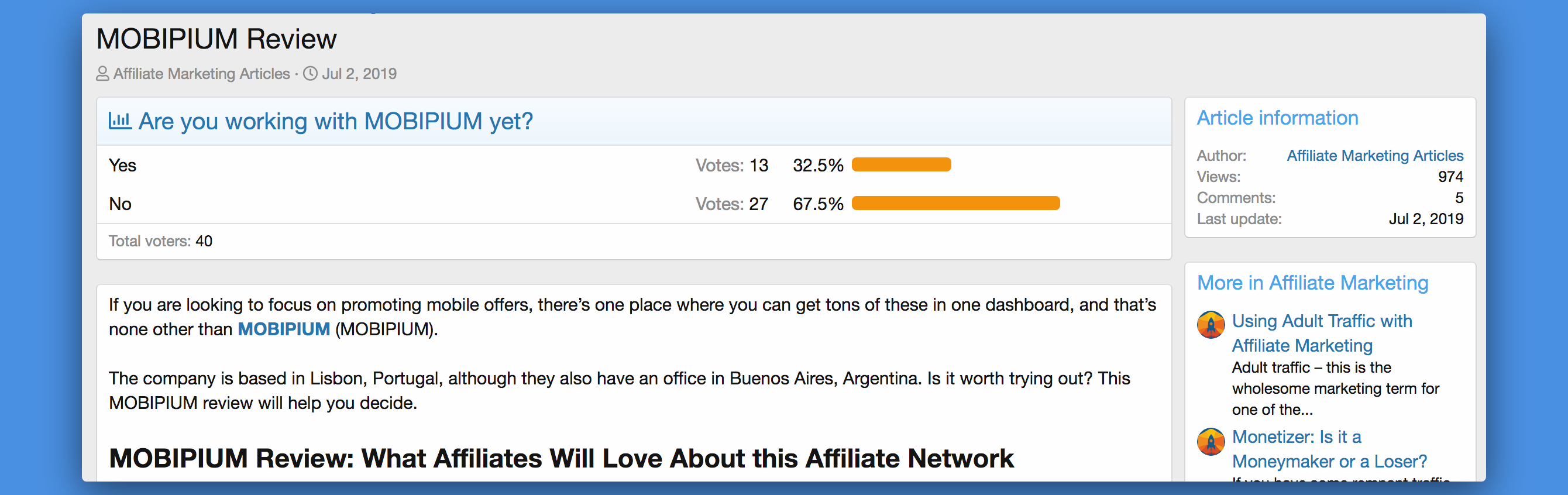Click Votes: 13 for the Yes option

(732, 165)
